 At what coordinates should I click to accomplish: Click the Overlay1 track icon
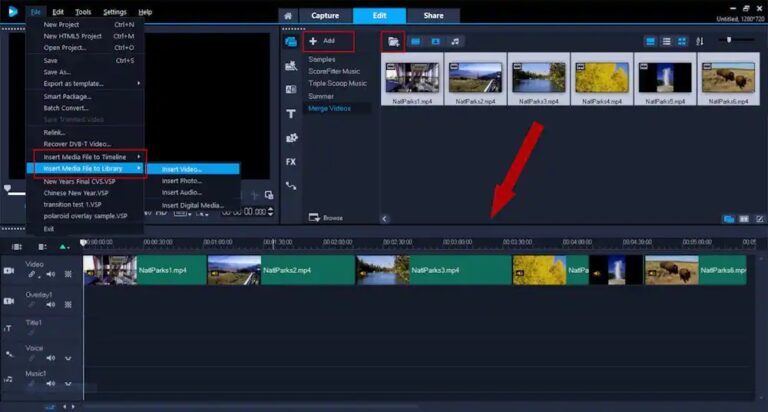point(9,301)
